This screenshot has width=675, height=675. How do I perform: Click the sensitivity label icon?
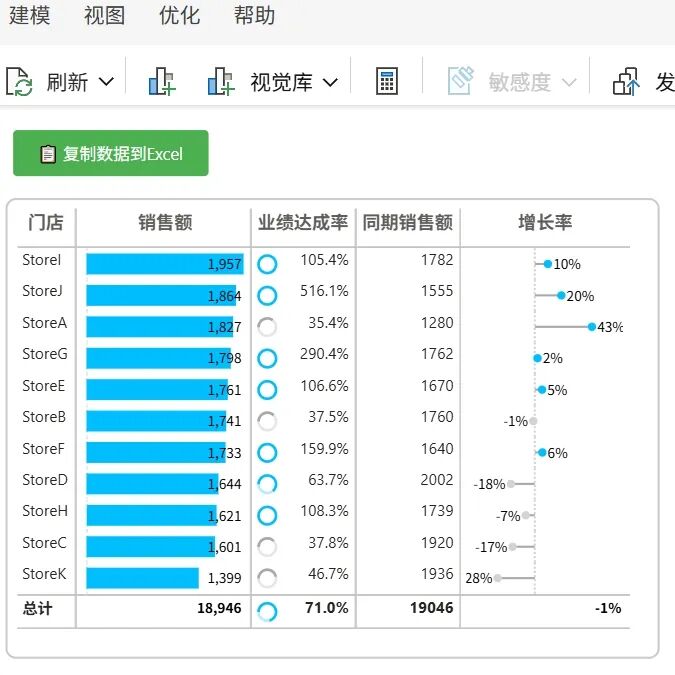pyautogui.click(x=461, y=81)
